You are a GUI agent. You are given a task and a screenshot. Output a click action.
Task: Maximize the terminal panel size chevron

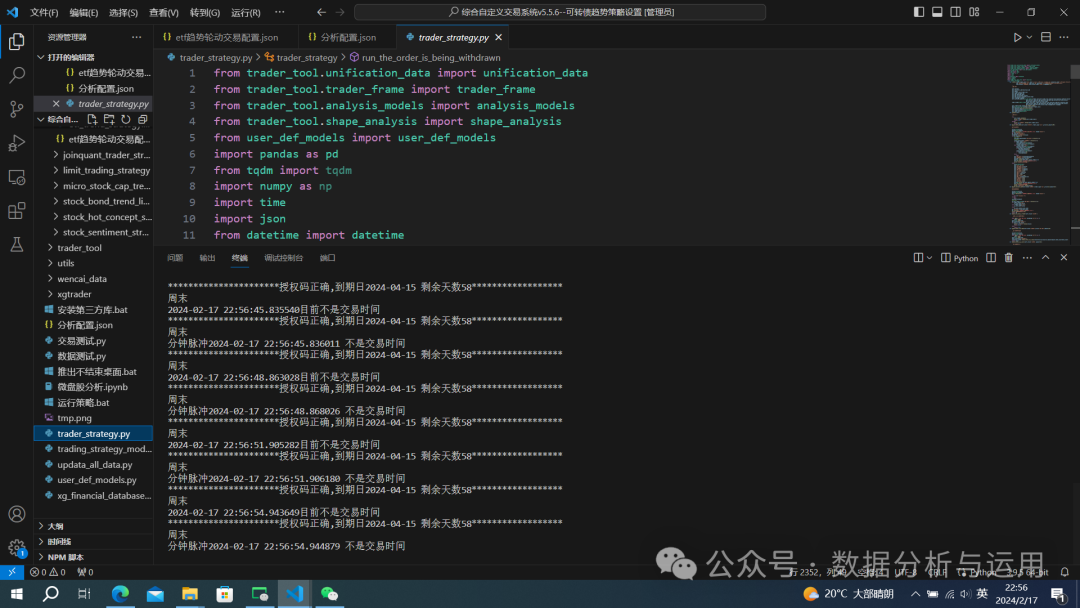point(1046,258)
